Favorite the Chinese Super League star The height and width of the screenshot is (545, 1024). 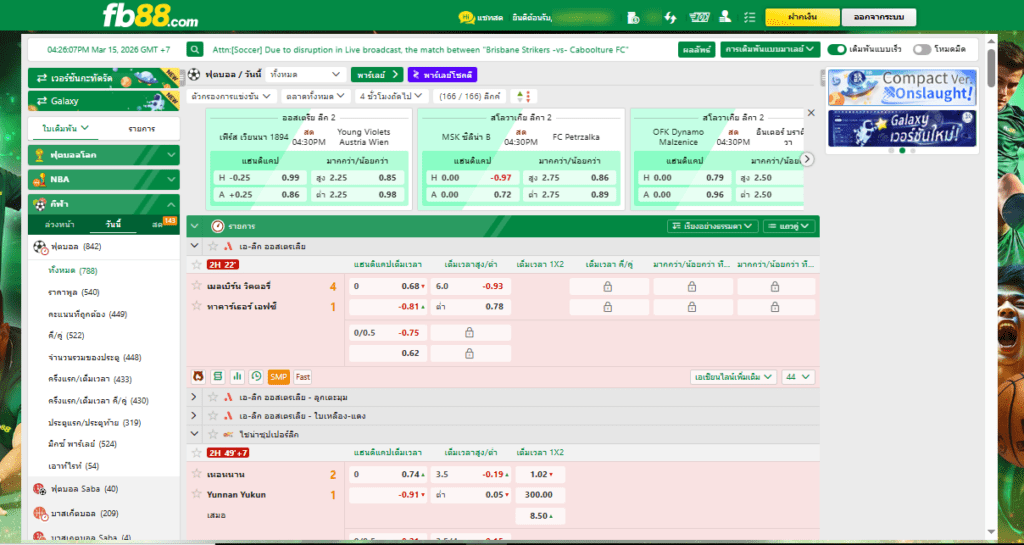[x=213, y=434]
